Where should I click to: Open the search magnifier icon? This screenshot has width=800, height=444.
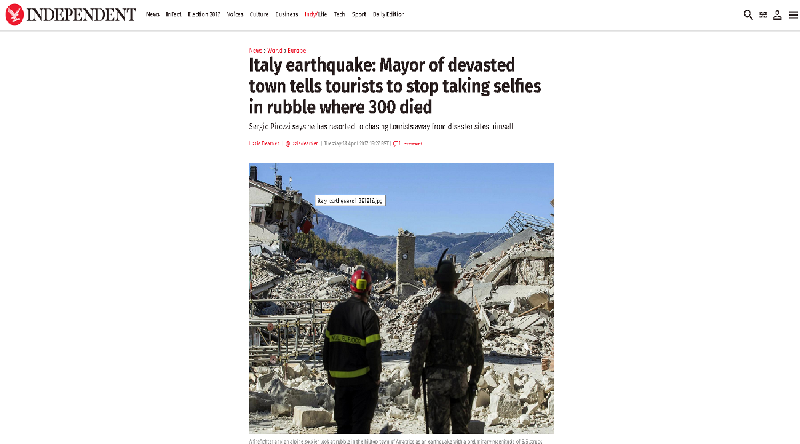[748, 15]
